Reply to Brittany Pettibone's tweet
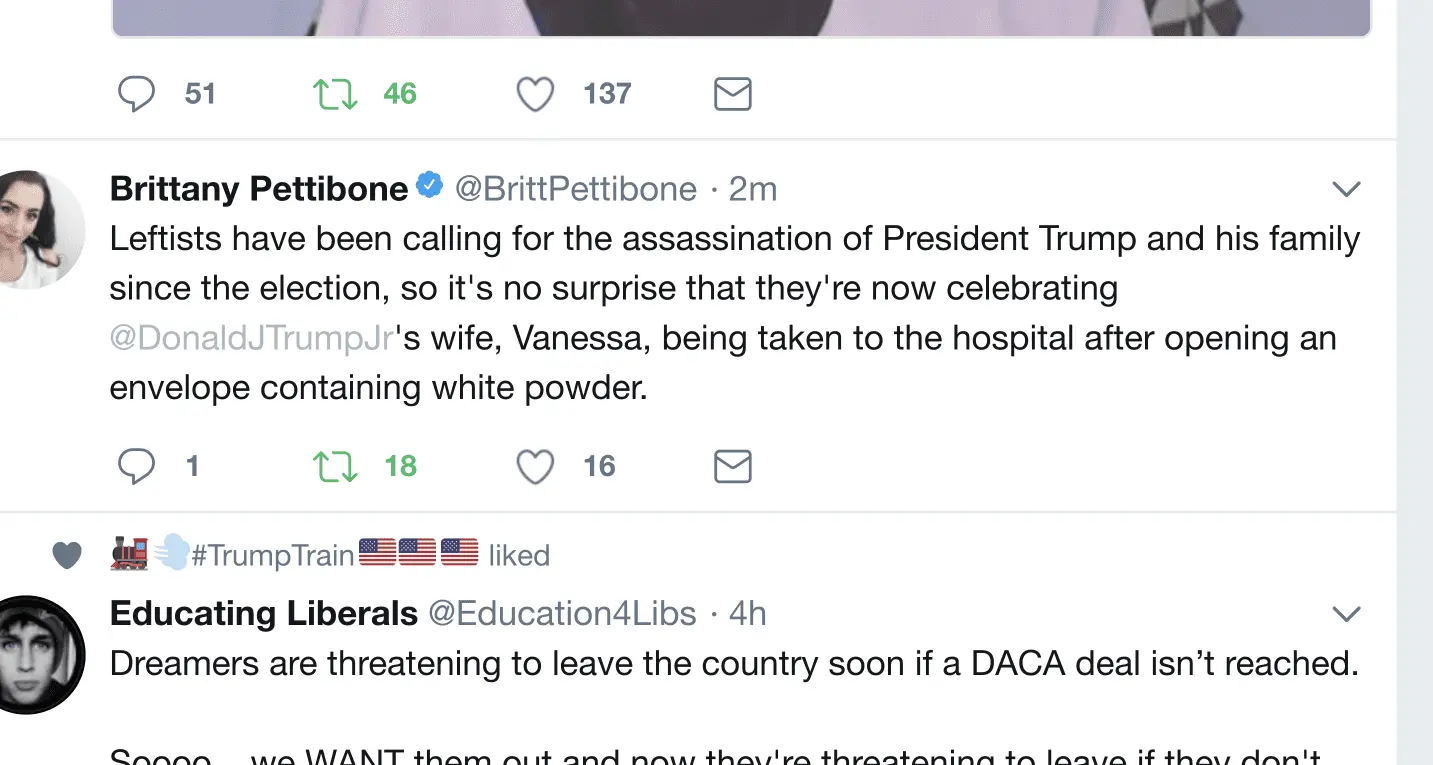This screenshot has width=1433, height=765. pyautogui.click(x=137, y=467)
